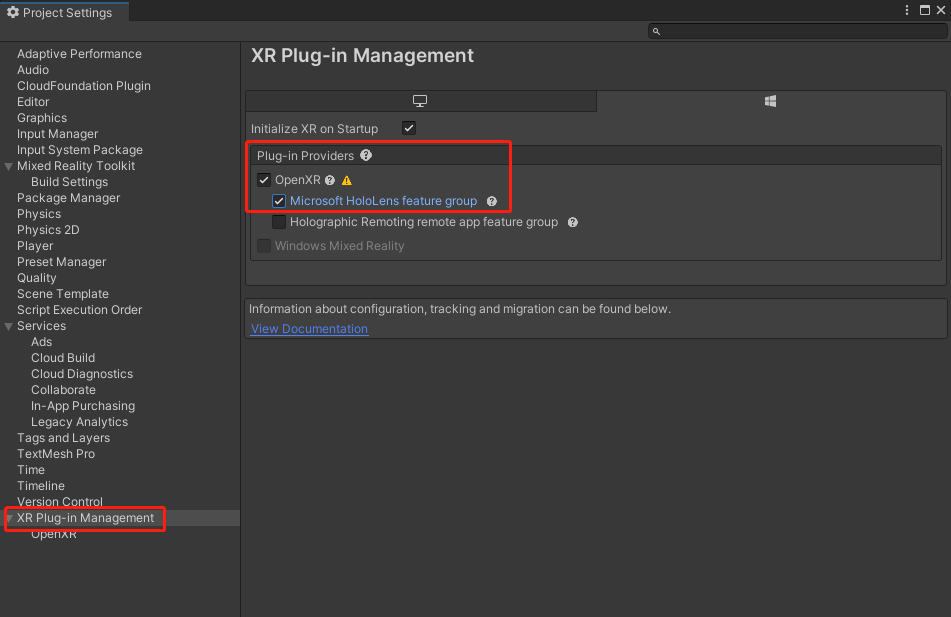Select In-App Purchasing service
Image resolution: width=951 pixels, height=617 pixels.
(x=83, y=406)
